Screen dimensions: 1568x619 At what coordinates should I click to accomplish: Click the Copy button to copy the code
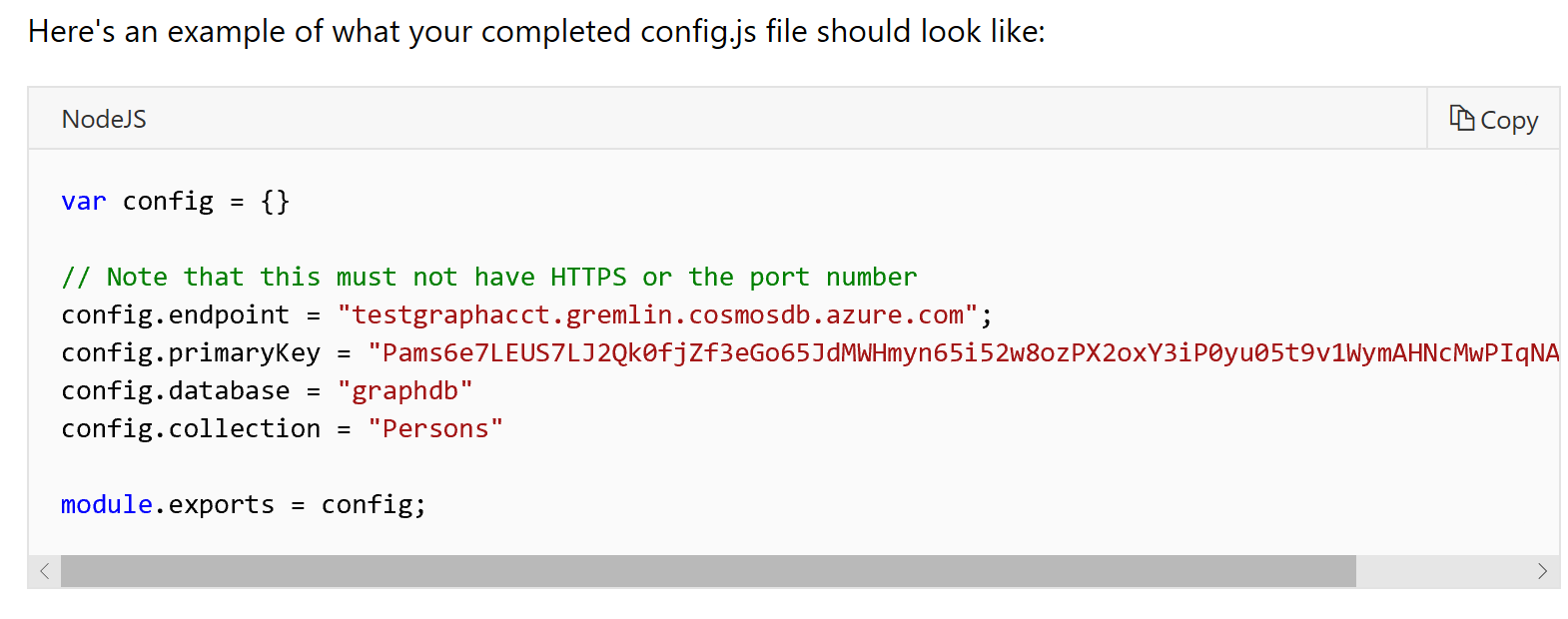tap(1492, 119)
